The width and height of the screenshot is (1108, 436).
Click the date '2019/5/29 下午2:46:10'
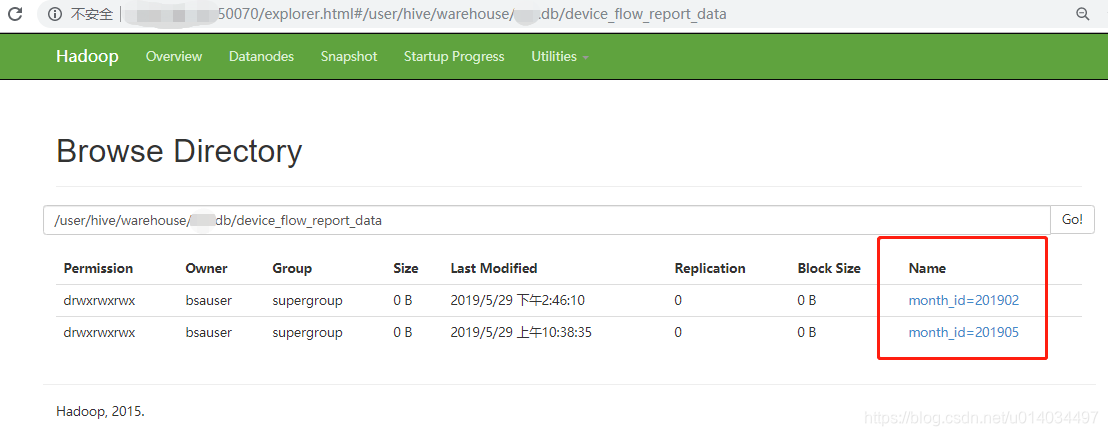[x=518, y=300]
